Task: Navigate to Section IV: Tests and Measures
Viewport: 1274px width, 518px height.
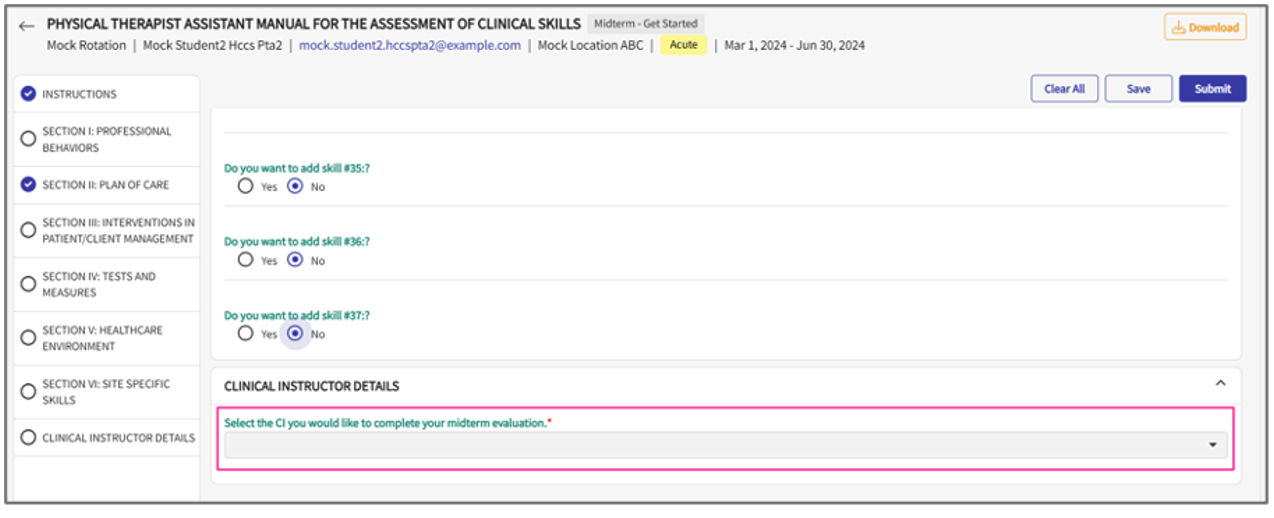Action: [98, 285]
